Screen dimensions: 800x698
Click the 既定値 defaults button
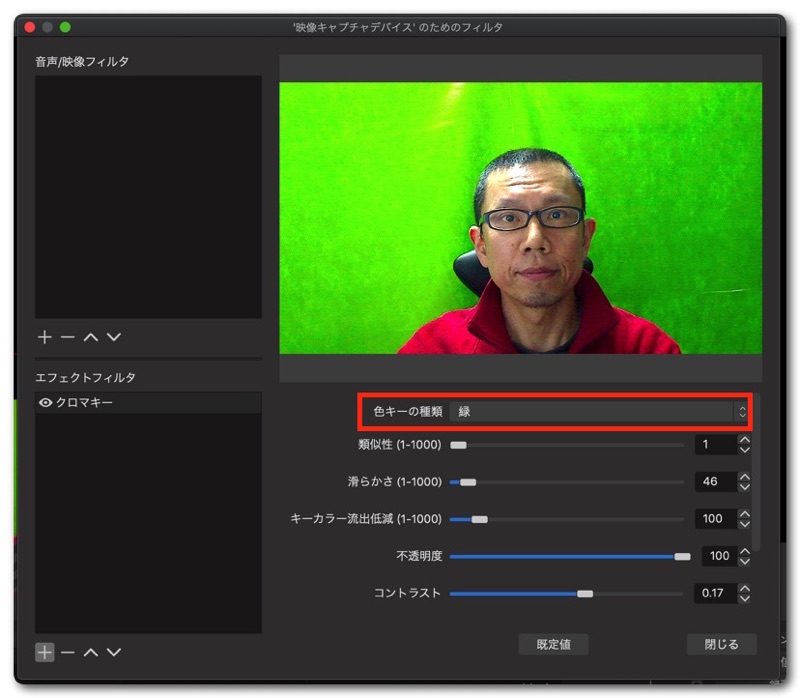tap(553, 644)
